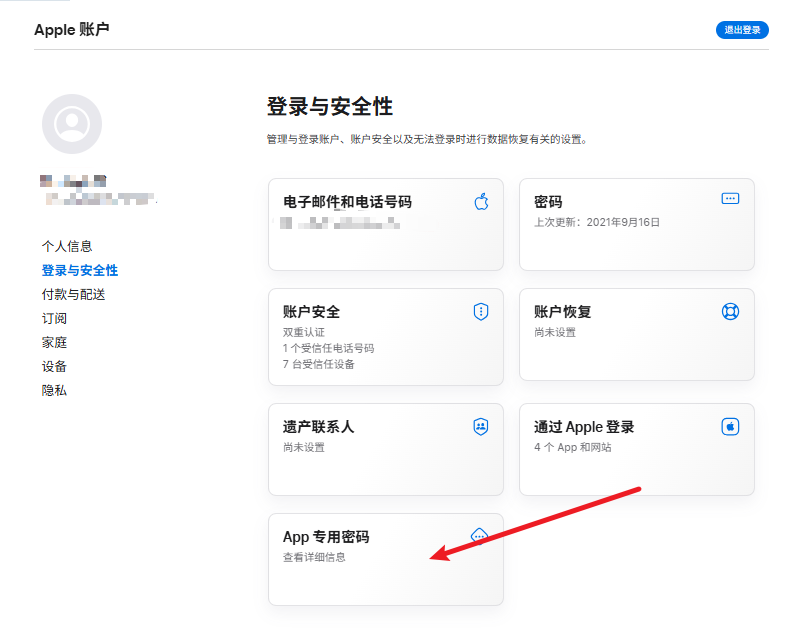
Task: Open the 账户恢复 card title
Action: point(562,312)
